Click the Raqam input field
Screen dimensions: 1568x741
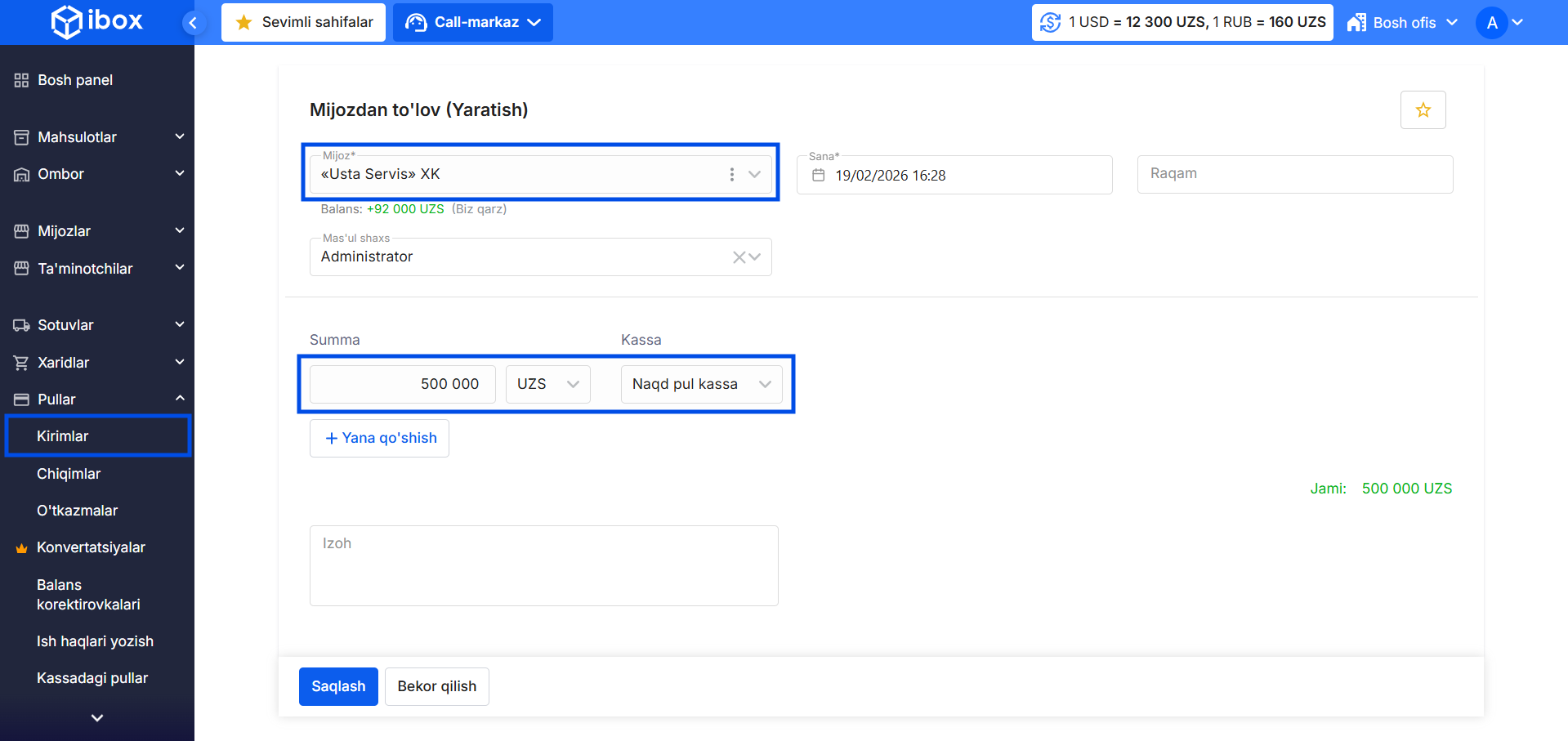point(1294,174)
